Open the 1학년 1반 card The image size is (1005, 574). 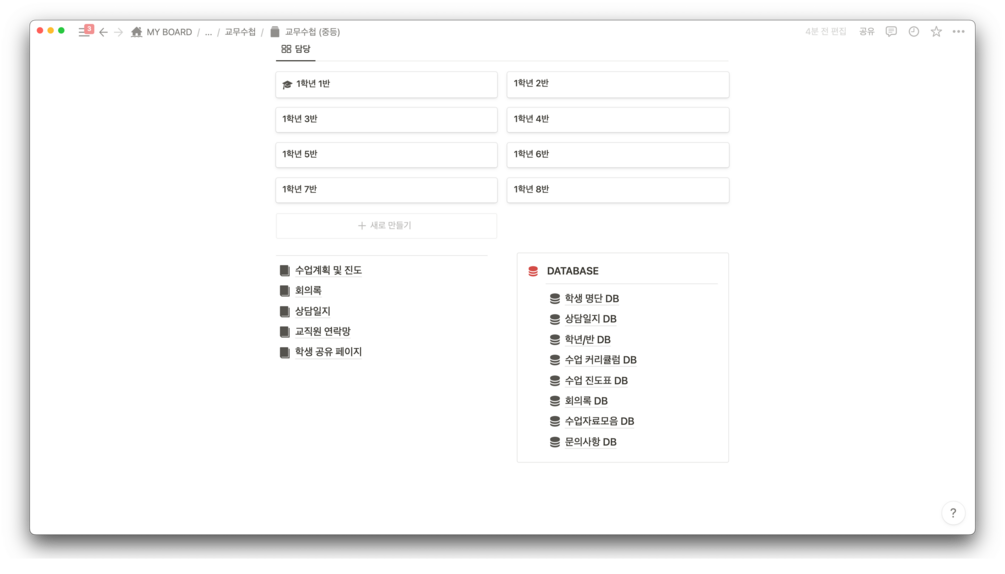[x=386, y=84]
